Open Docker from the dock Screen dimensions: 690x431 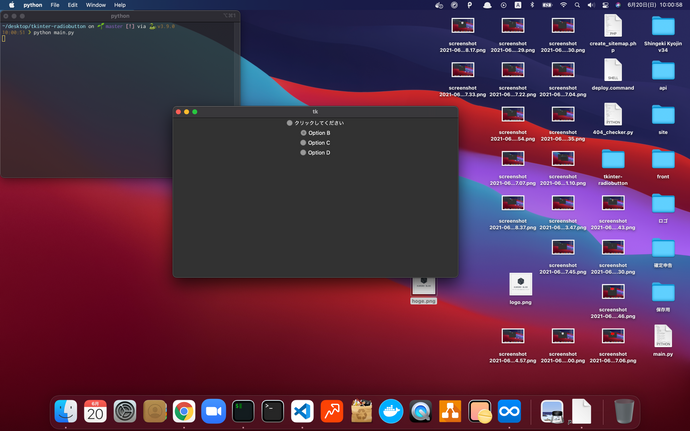[391, 411]
